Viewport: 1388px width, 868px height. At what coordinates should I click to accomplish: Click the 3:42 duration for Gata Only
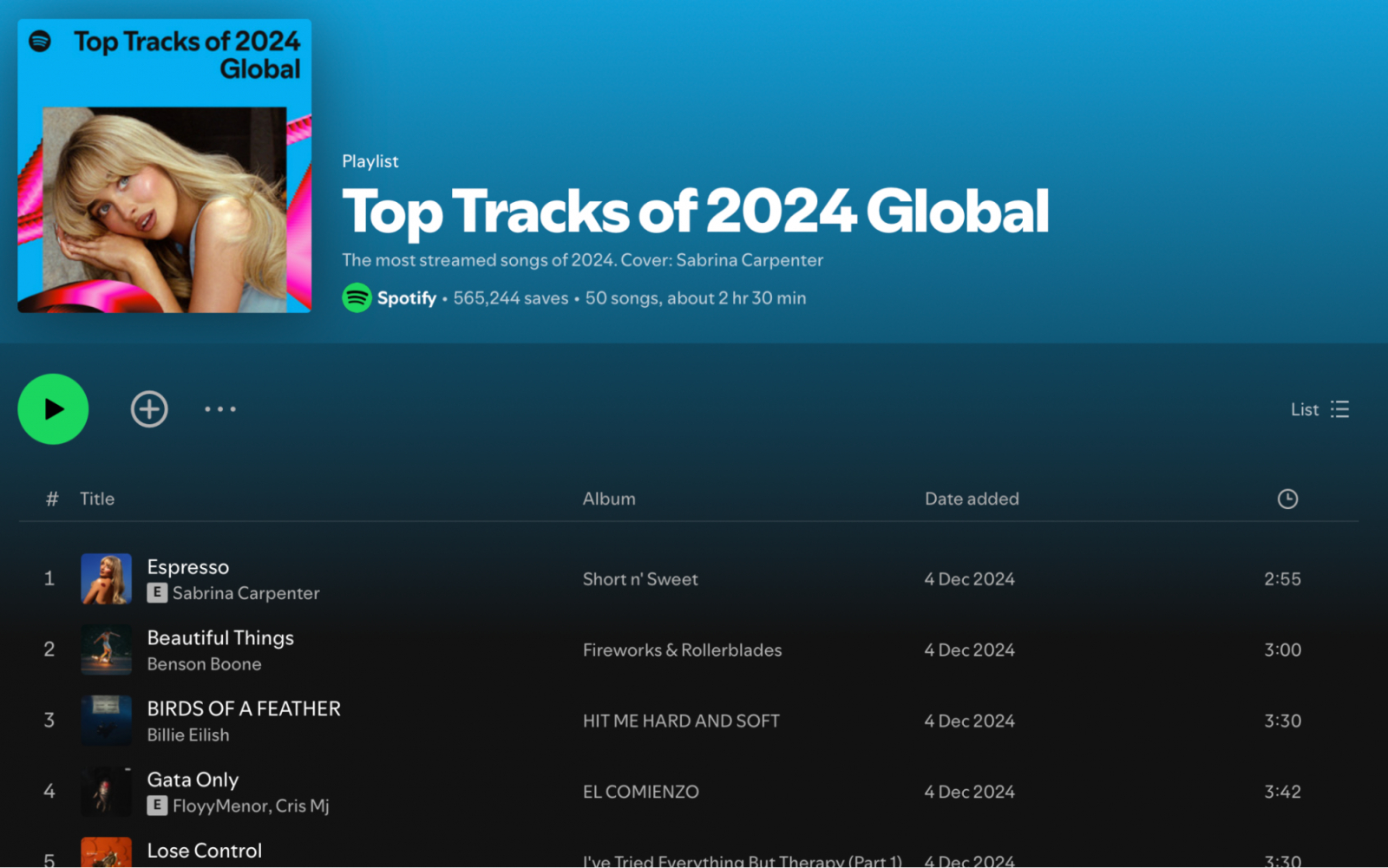pos(1282,793)
